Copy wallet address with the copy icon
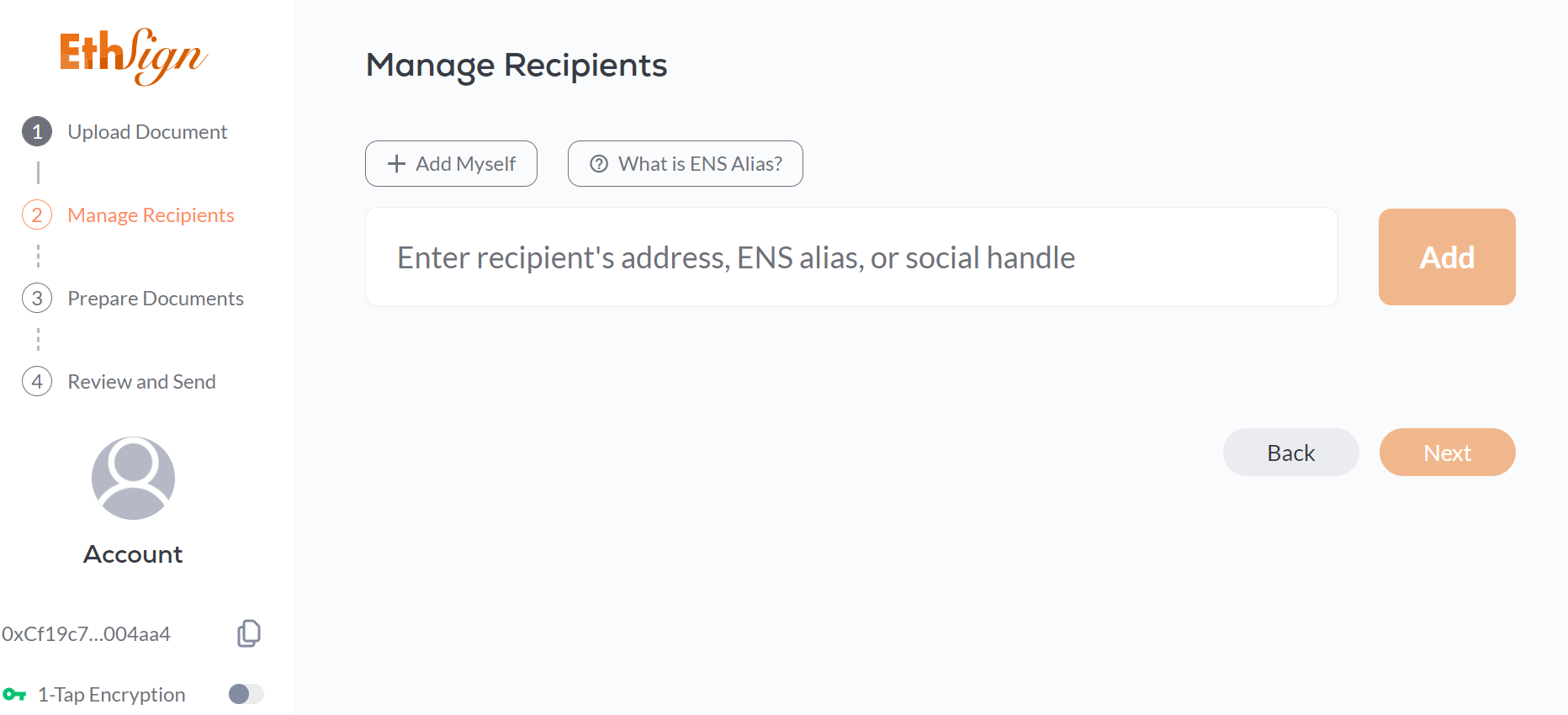This screenshot has height=715, width=1568. (x=249, y=633)
